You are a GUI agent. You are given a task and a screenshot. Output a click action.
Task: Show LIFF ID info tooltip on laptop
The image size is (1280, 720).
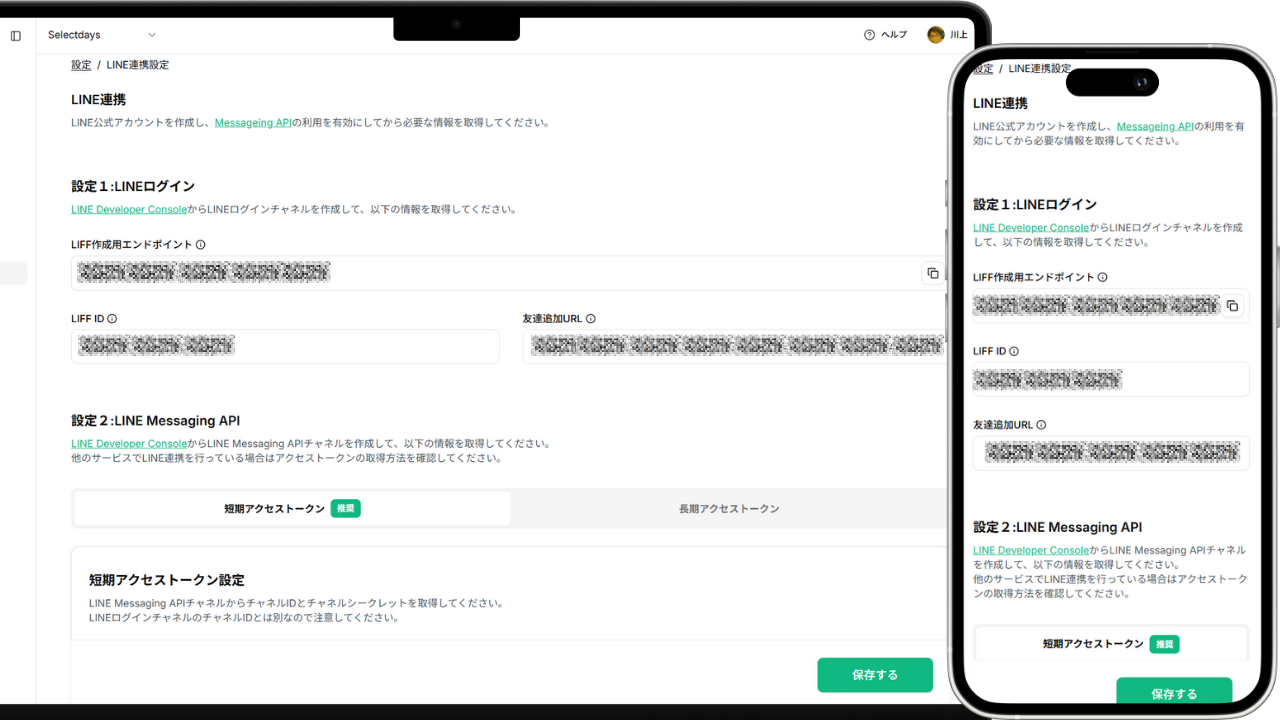[112, 319]
